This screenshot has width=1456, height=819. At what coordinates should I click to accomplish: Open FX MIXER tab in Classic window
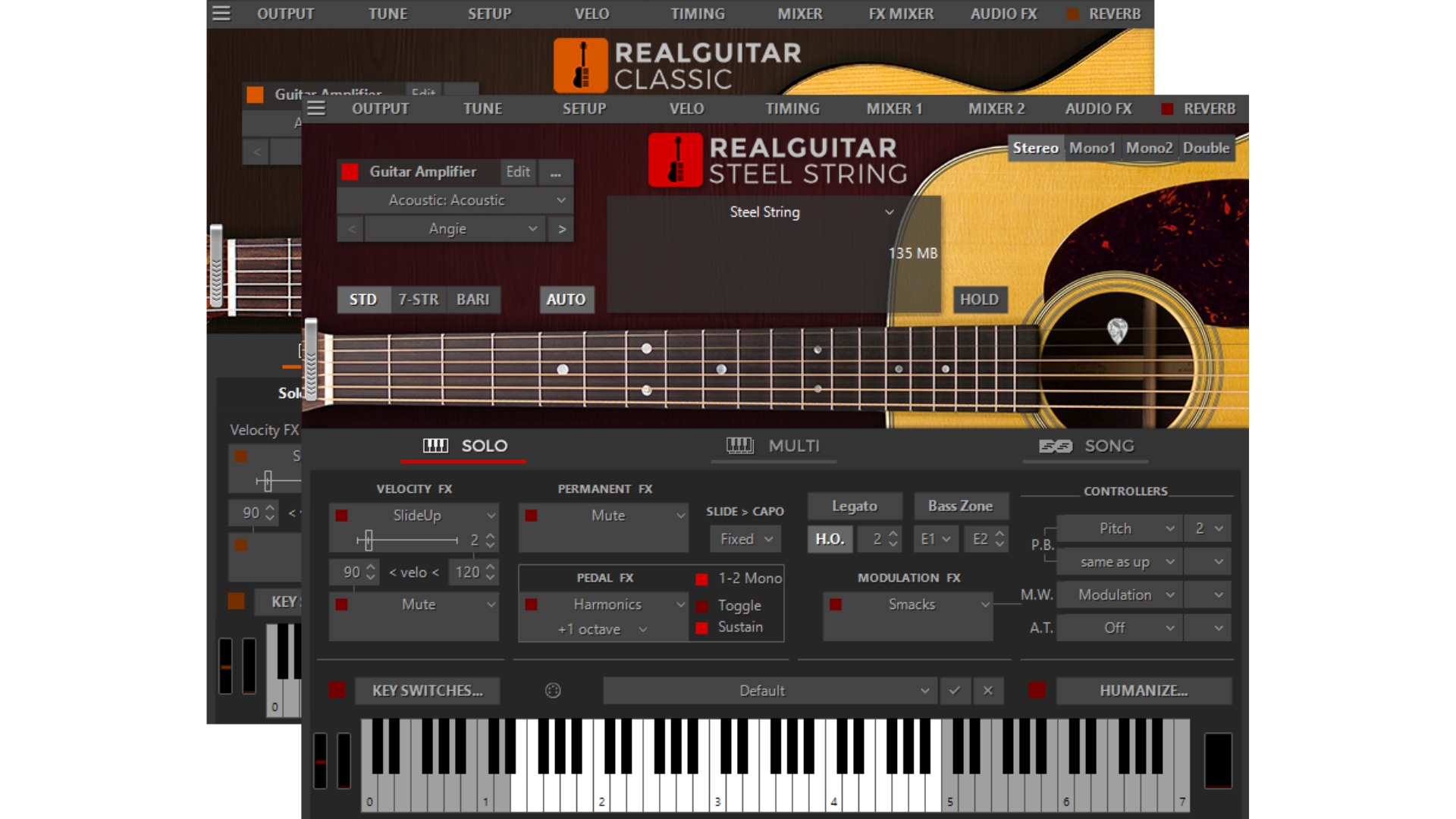point(902,14)
